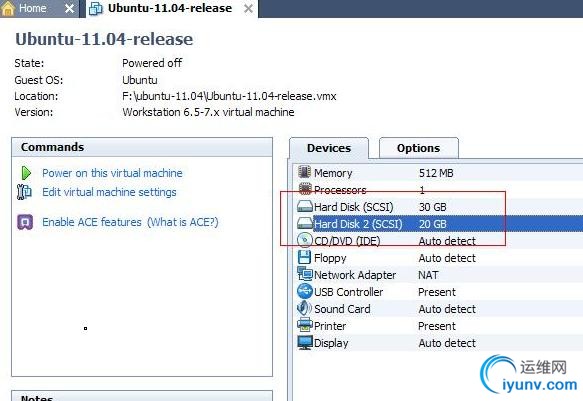This screenshot has height=401, width=583.
Task: Click the Floppy Auto detect value
Action: pos(447,258)
